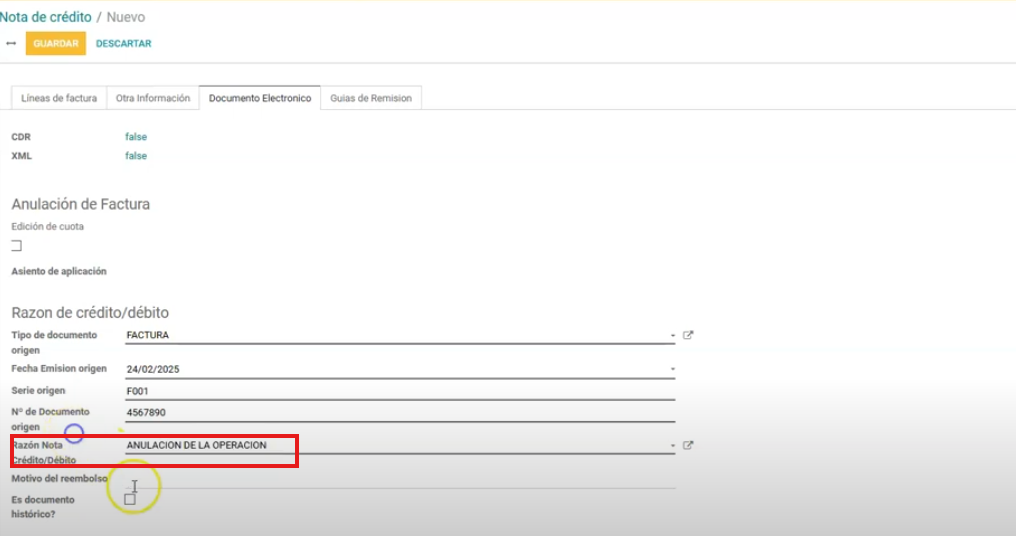Click the Nota de crédito breadcrumb link
The image size is (1016, 536).
[x=45, y=17]
